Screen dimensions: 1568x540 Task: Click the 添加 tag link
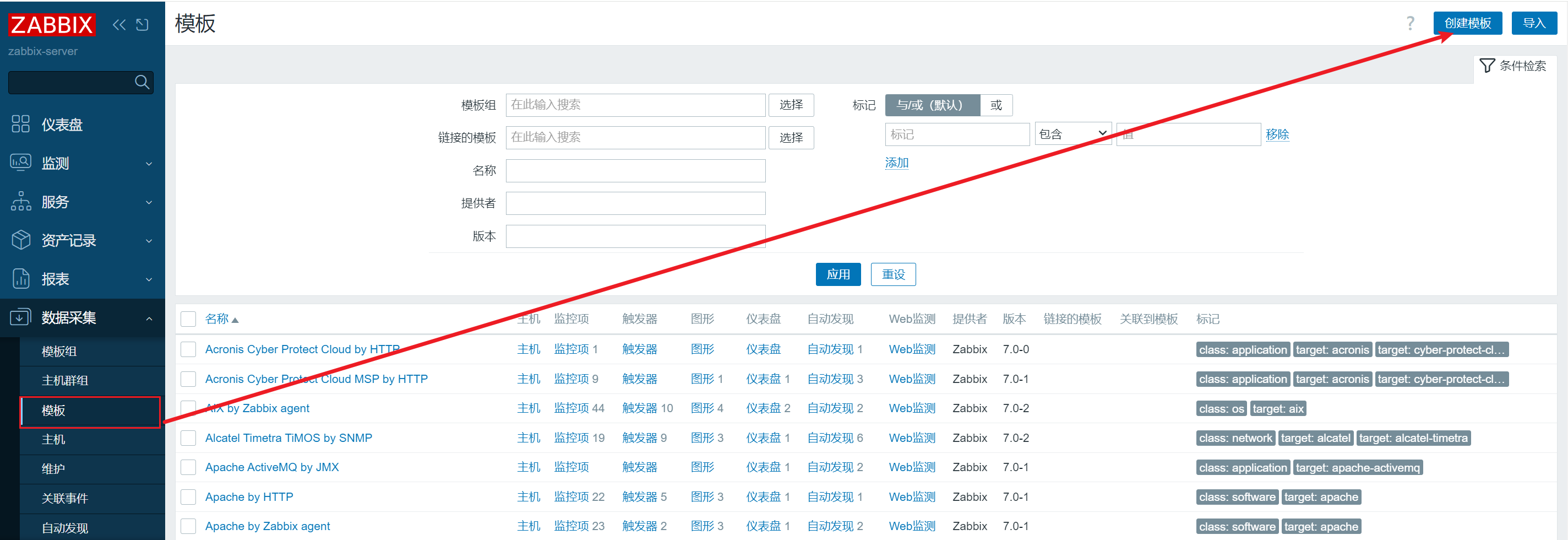[x=896, y=163]
